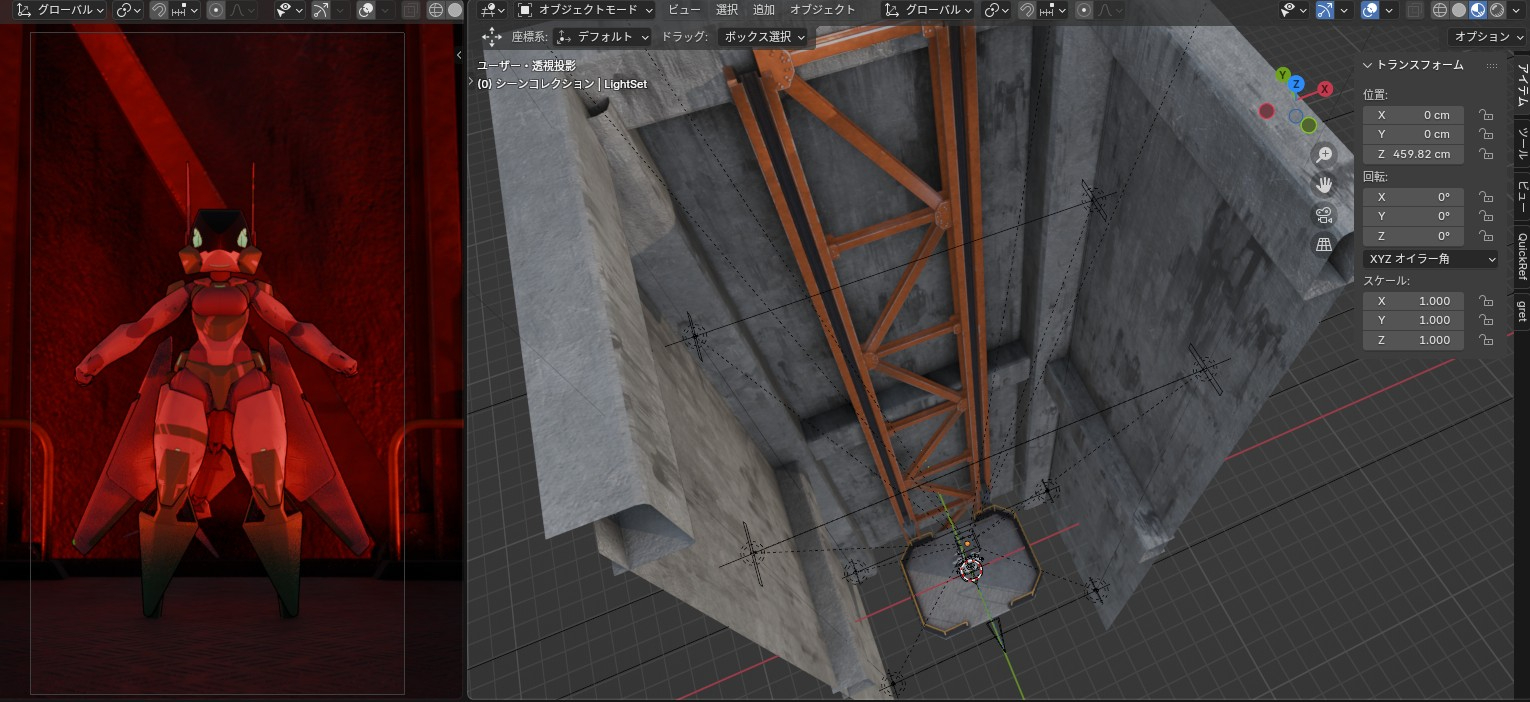
Task: Click the red X axis on navigation gizmo
Action: pyautogui.click(x=1325, y=89)
